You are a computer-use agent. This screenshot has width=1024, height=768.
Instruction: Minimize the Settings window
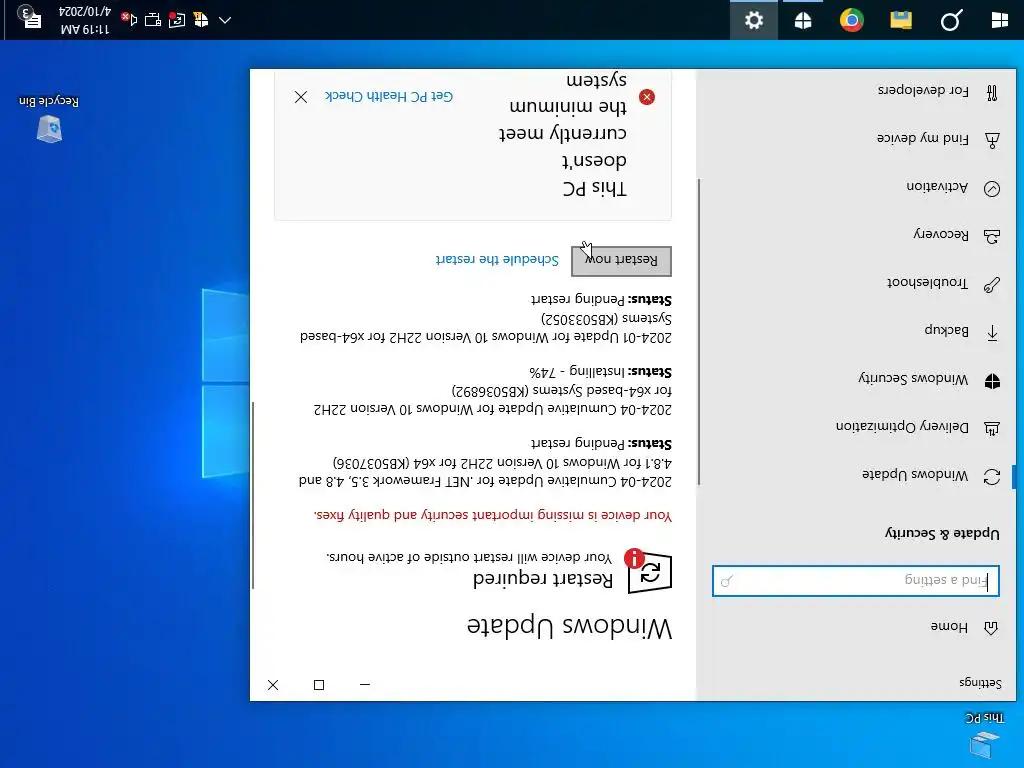coord(365,684)
